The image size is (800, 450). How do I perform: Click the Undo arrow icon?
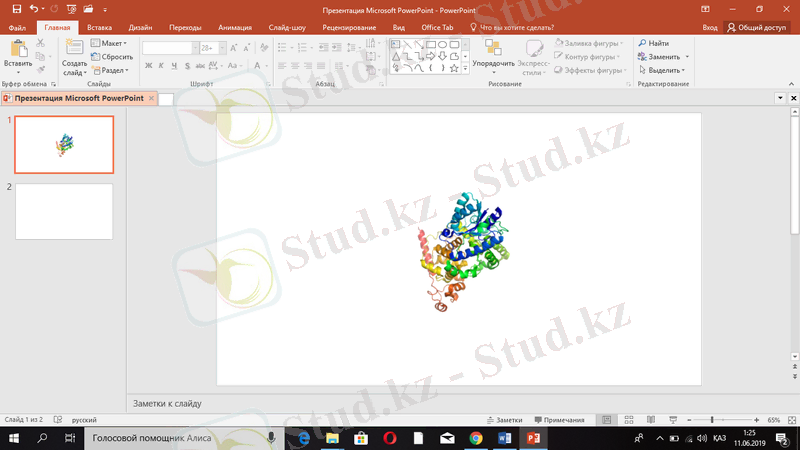(34, 8)
